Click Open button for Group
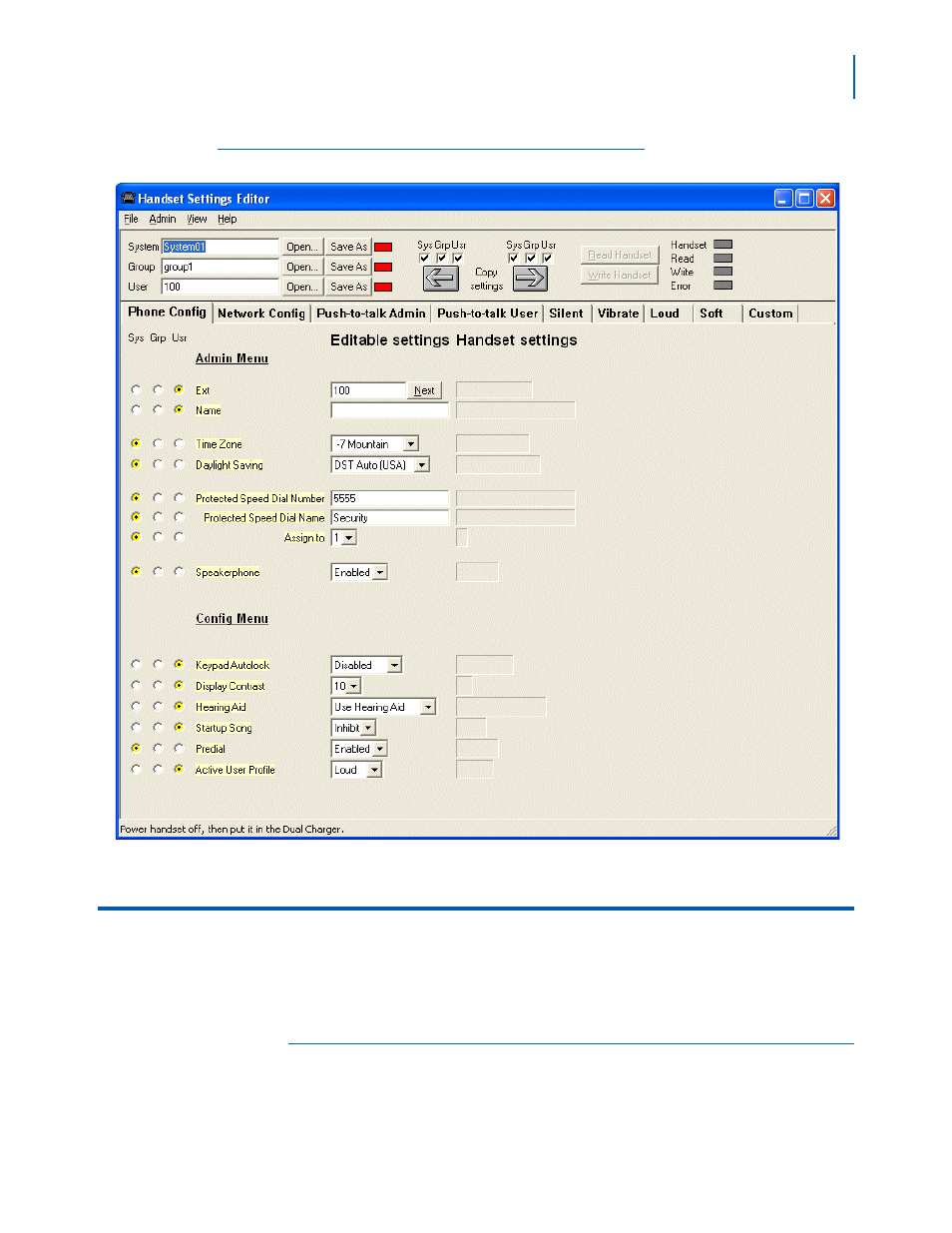 [302, 267]
